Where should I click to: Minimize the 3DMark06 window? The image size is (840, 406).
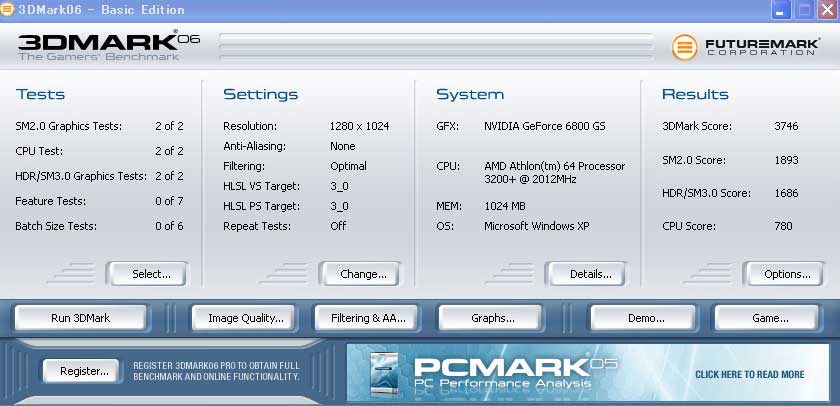tap(781, 10)
